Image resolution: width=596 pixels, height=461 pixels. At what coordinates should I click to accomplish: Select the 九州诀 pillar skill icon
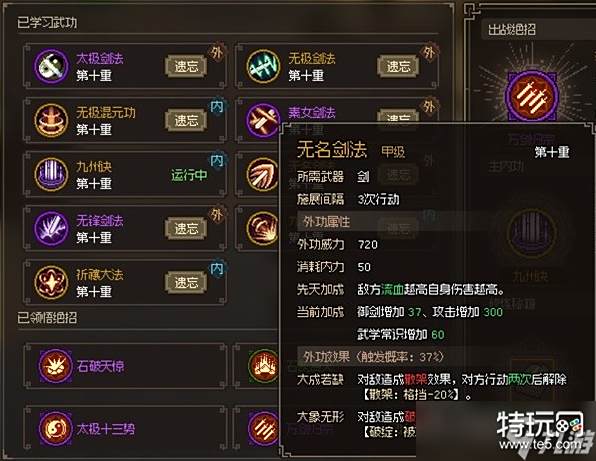point(51,174)
